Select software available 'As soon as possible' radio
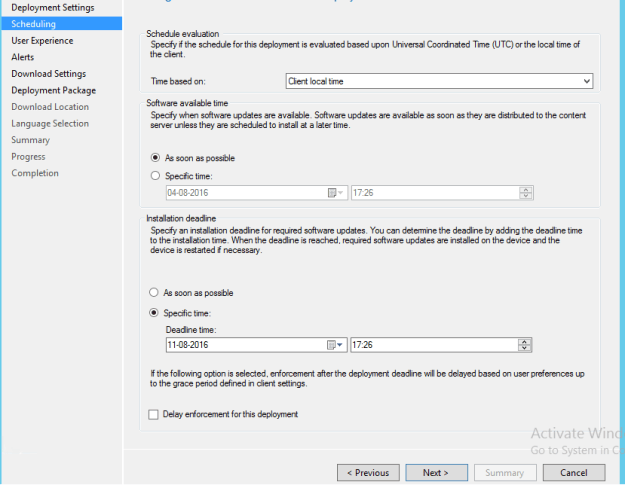The image size is (625, 485). click(155, 158)
